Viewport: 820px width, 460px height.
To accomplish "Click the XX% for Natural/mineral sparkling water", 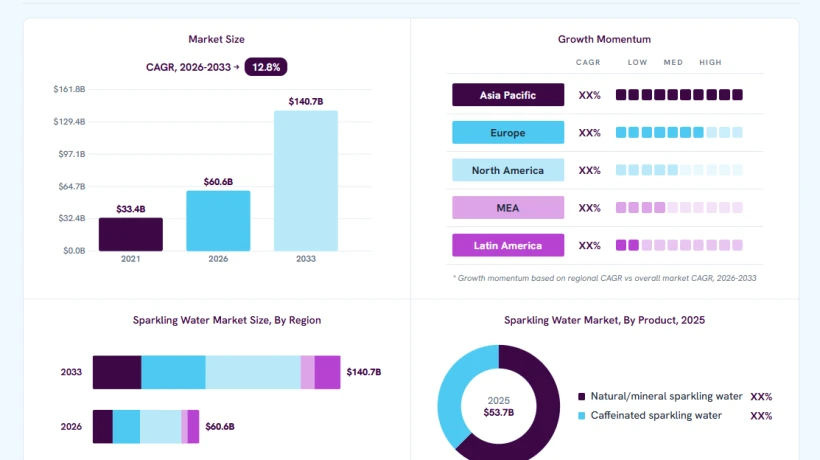I will click(761, 397).
